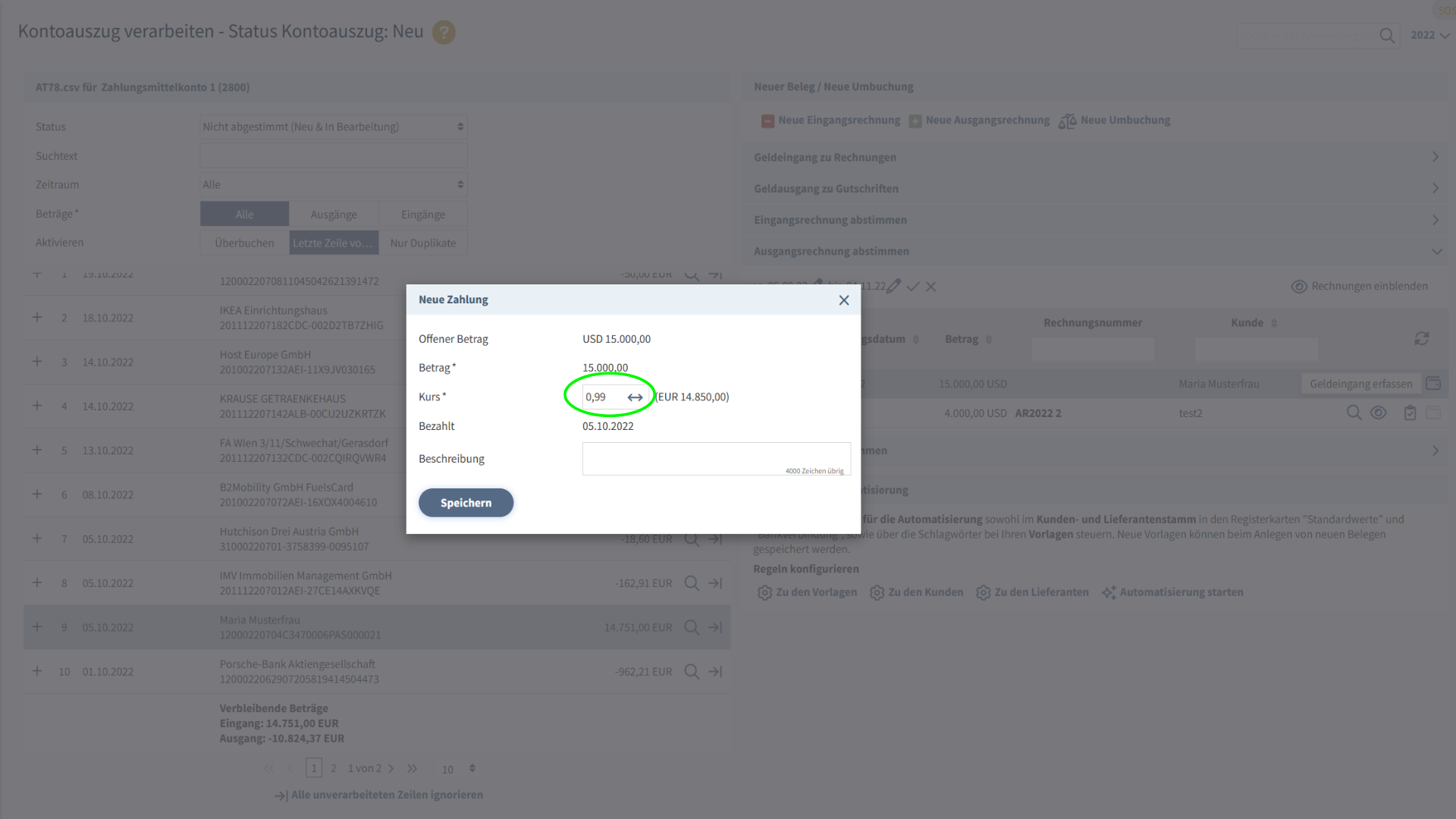The width and height of the screenshot is (1456, 819).
Task: Toggle the Nur Duplikate option
Action: coord(423,243)
